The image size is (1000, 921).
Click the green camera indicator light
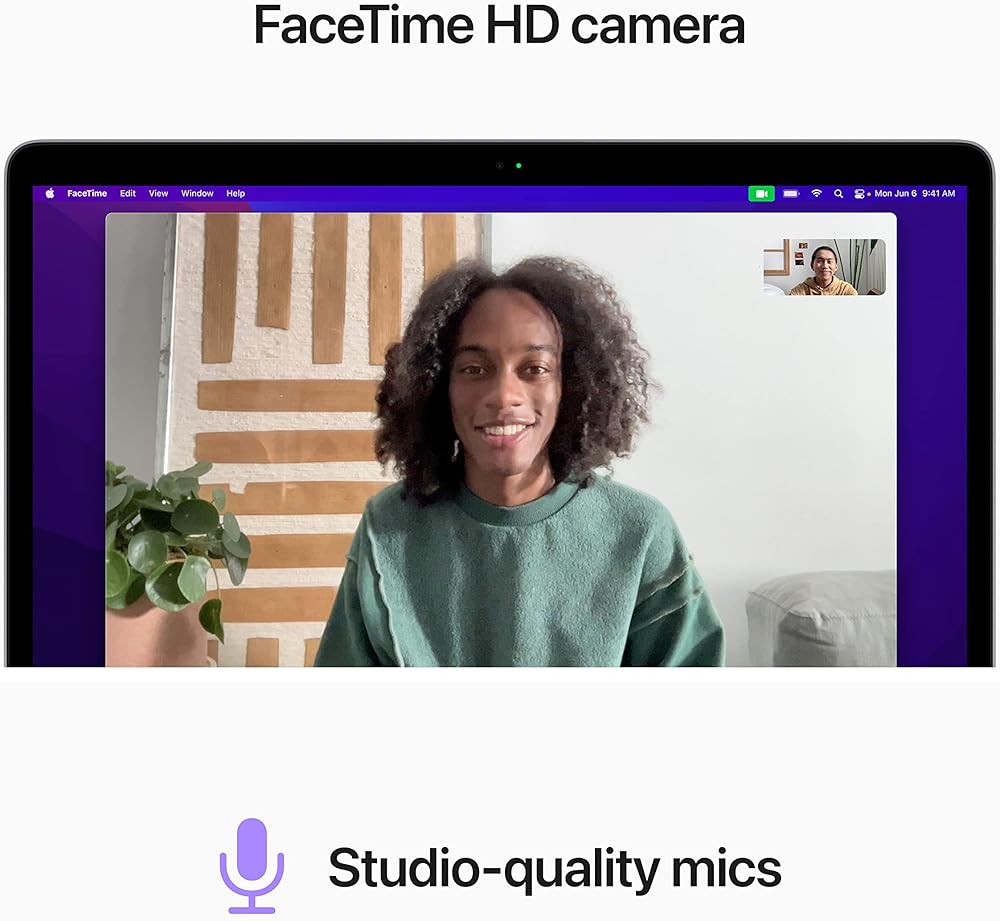click(x=518, y=165)
